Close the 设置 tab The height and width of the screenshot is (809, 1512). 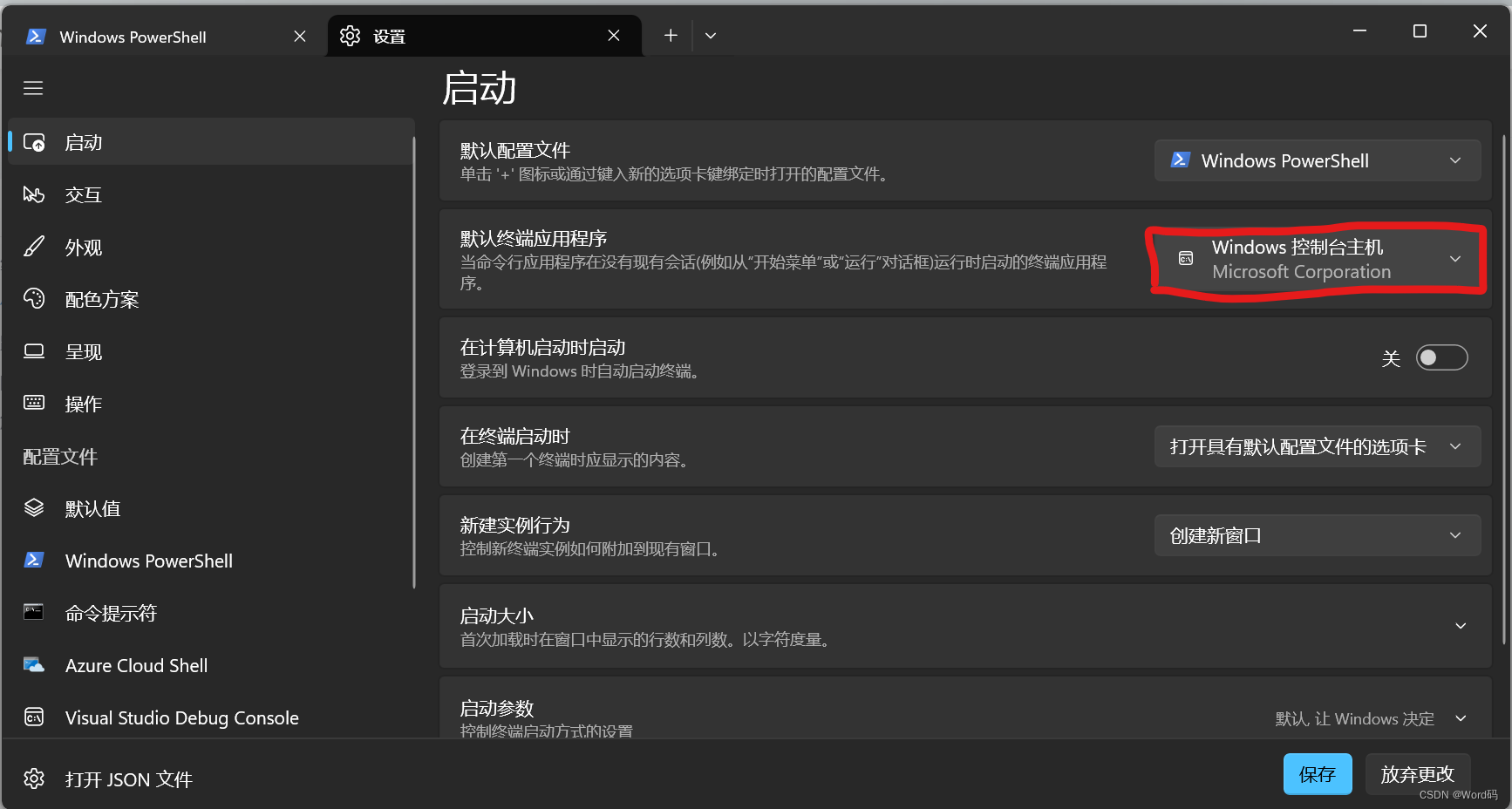pos(614,35)
